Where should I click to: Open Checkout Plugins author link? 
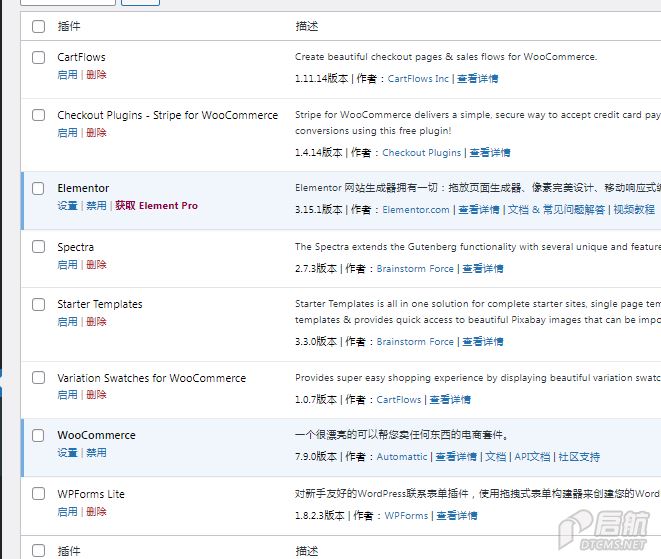coord(422,153)
